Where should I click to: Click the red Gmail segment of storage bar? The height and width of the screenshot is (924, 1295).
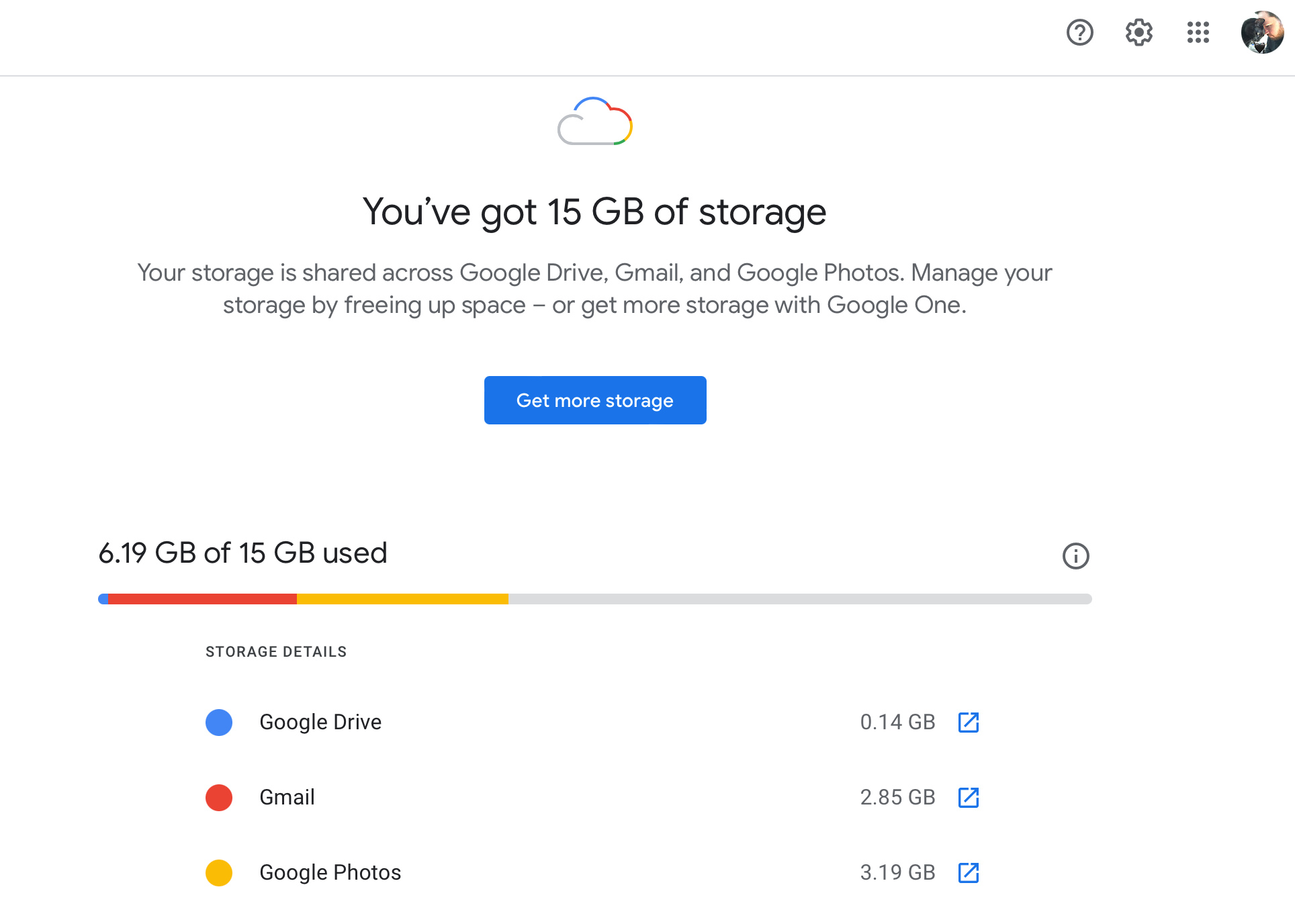click(202, 599)
